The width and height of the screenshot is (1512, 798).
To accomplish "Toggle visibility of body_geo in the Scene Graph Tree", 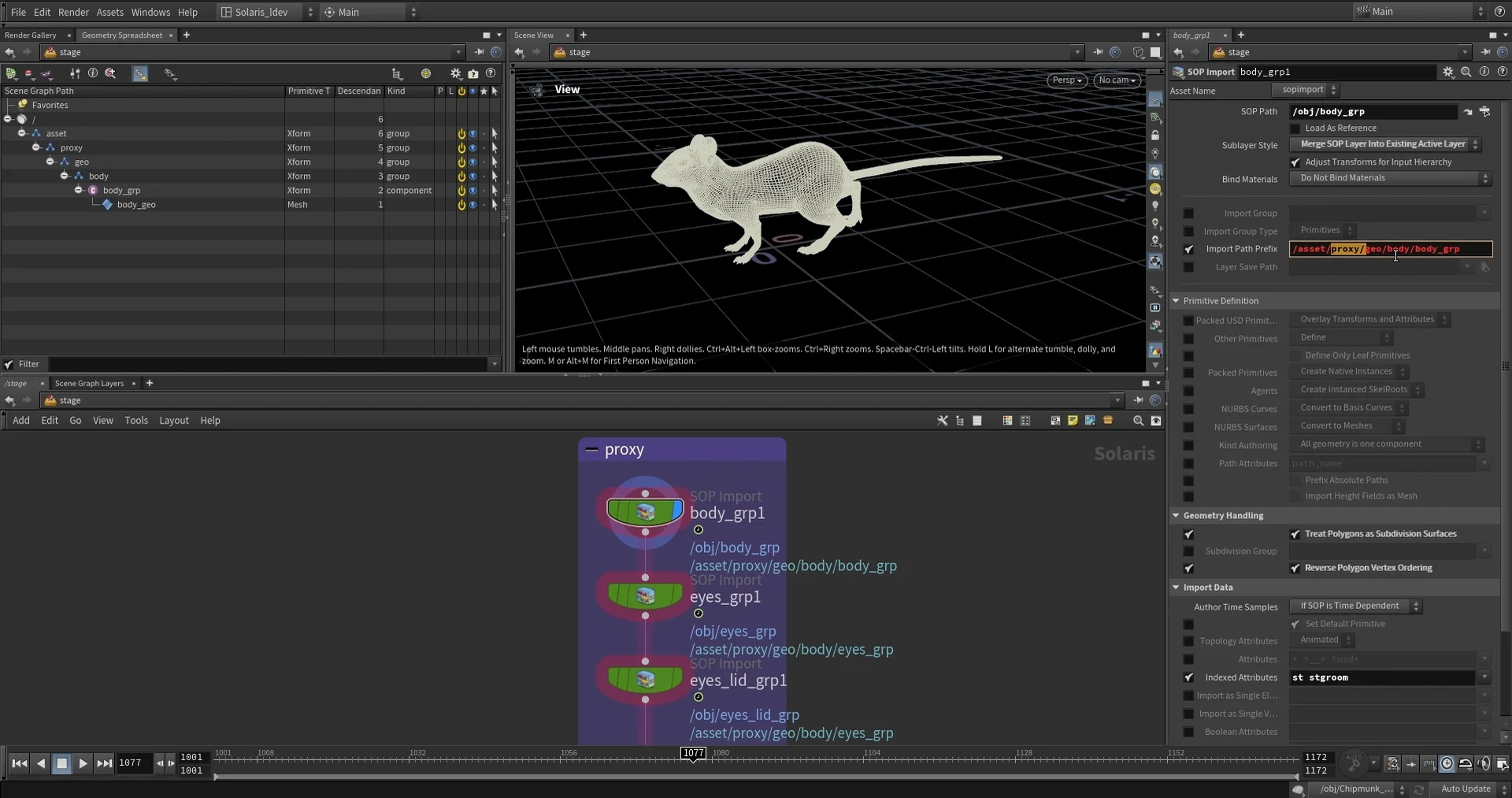I will coord(472,205).
